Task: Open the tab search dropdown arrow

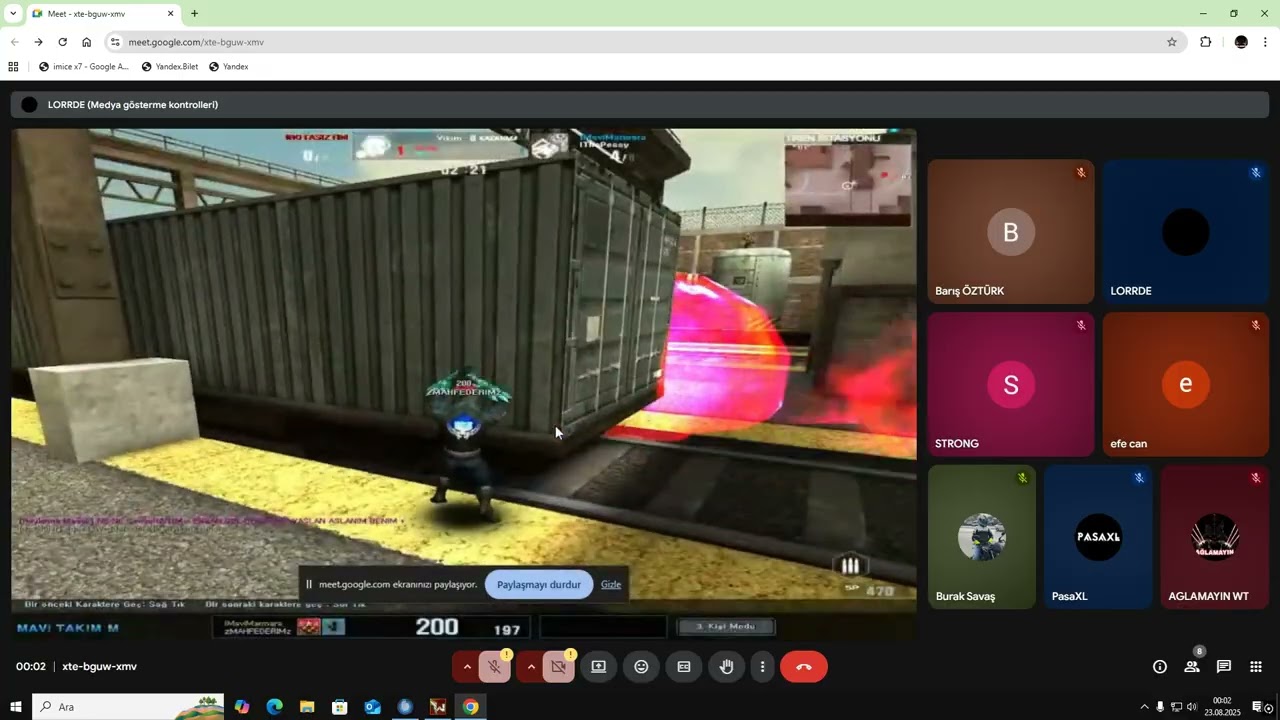Action: tap(13, 14)
